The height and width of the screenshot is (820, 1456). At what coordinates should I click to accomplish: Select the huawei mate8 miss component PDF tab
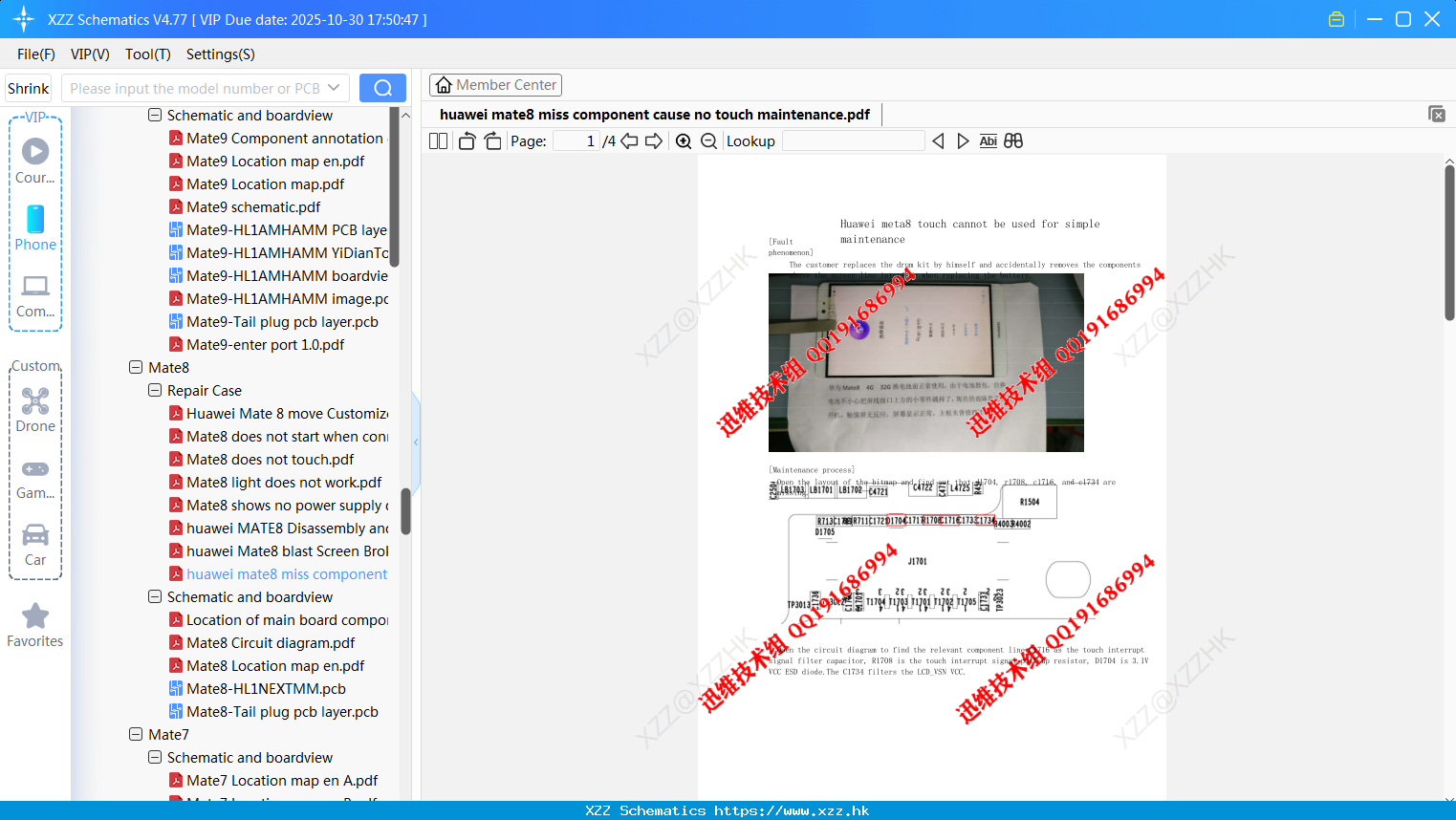point(655,115)
